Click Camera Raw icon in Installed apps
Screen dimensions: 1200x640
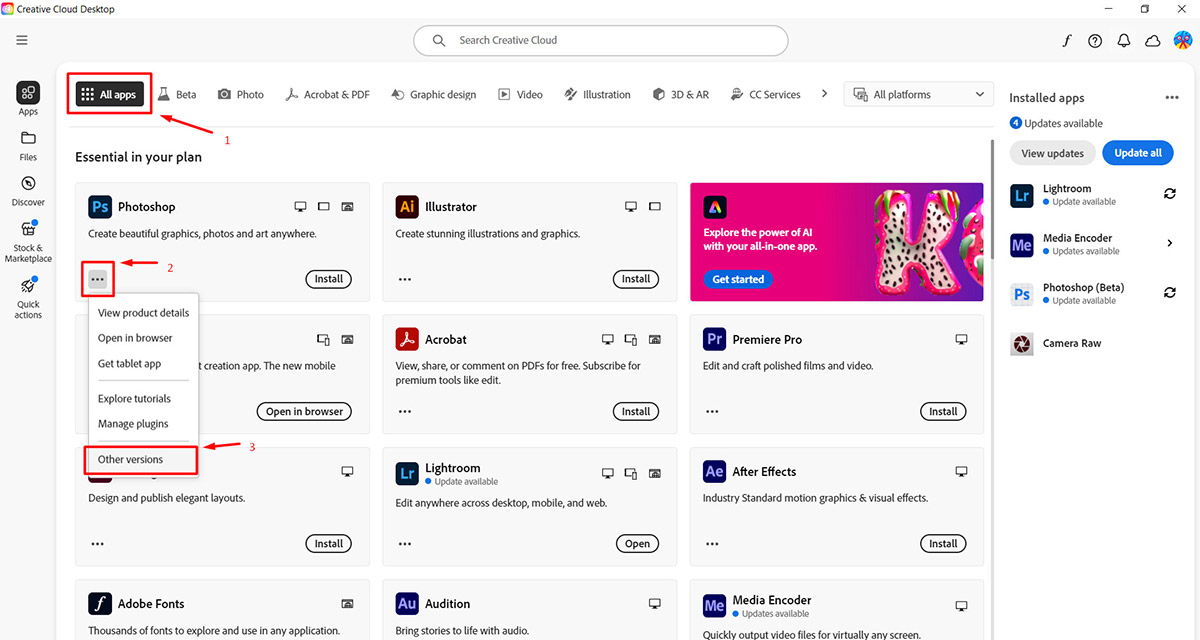click(x=1021, y=344)
